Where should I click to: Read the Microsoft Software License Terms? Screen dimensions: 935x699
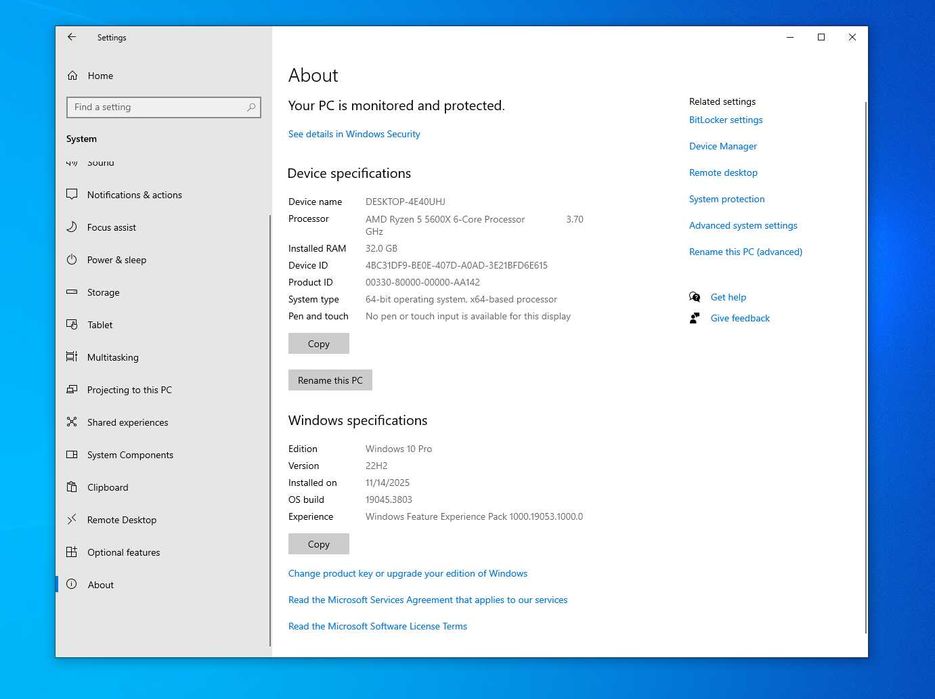(x=377, y=626)
